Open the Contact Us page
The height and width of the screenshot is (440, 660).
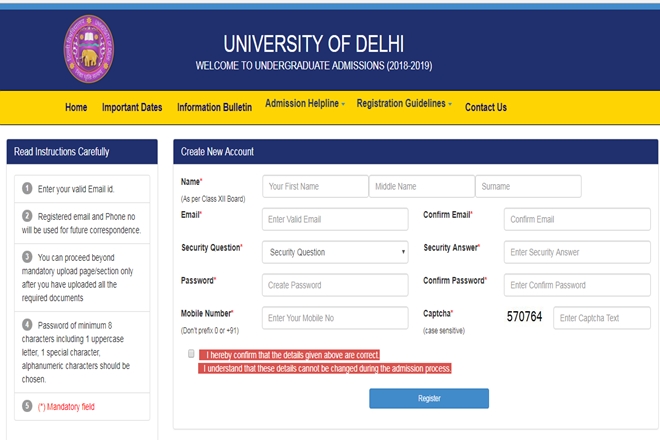[x=486, y=107]
